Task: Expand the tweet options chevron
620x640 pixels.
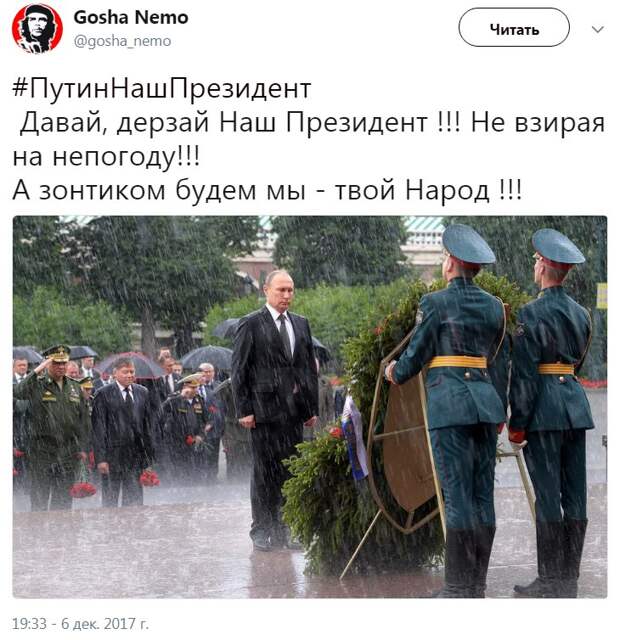Action: (x=598, y=29)
